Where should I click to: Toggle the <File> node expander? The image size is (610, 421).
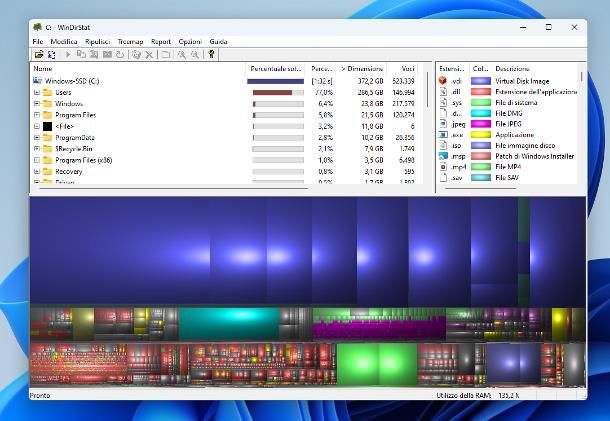37,126
